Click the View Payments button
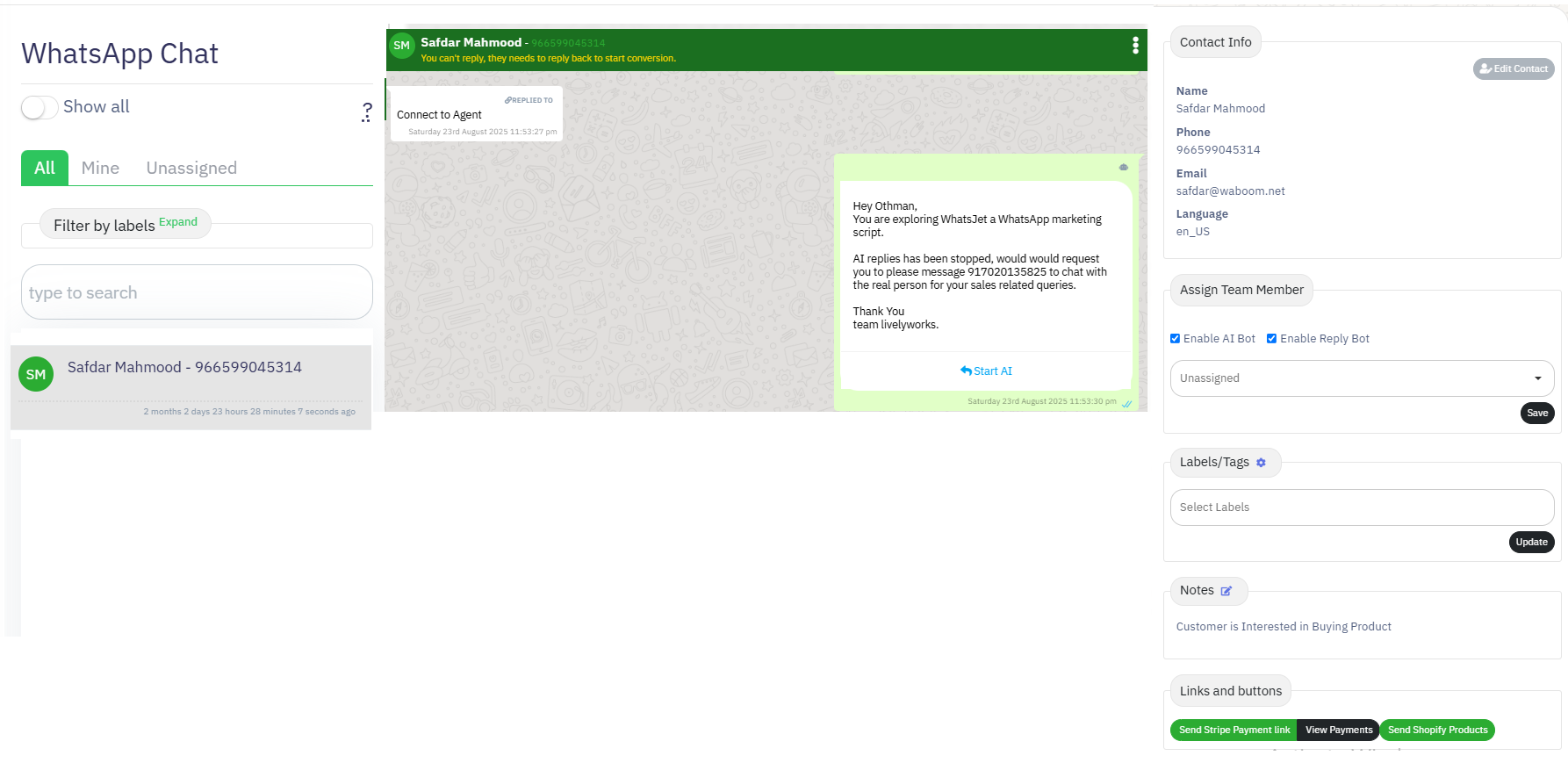Image resolution: width=1568 pixels, height=763 pixels. 1338,730
